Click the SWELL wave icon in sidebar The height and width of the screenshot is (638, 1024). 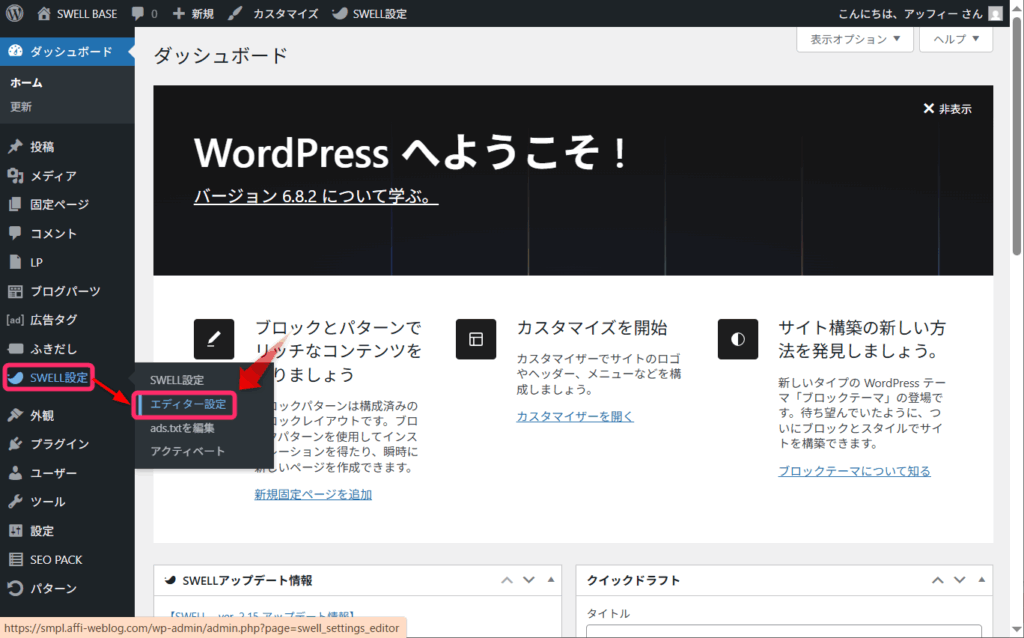pyautogui.click(x=16, y=378)
